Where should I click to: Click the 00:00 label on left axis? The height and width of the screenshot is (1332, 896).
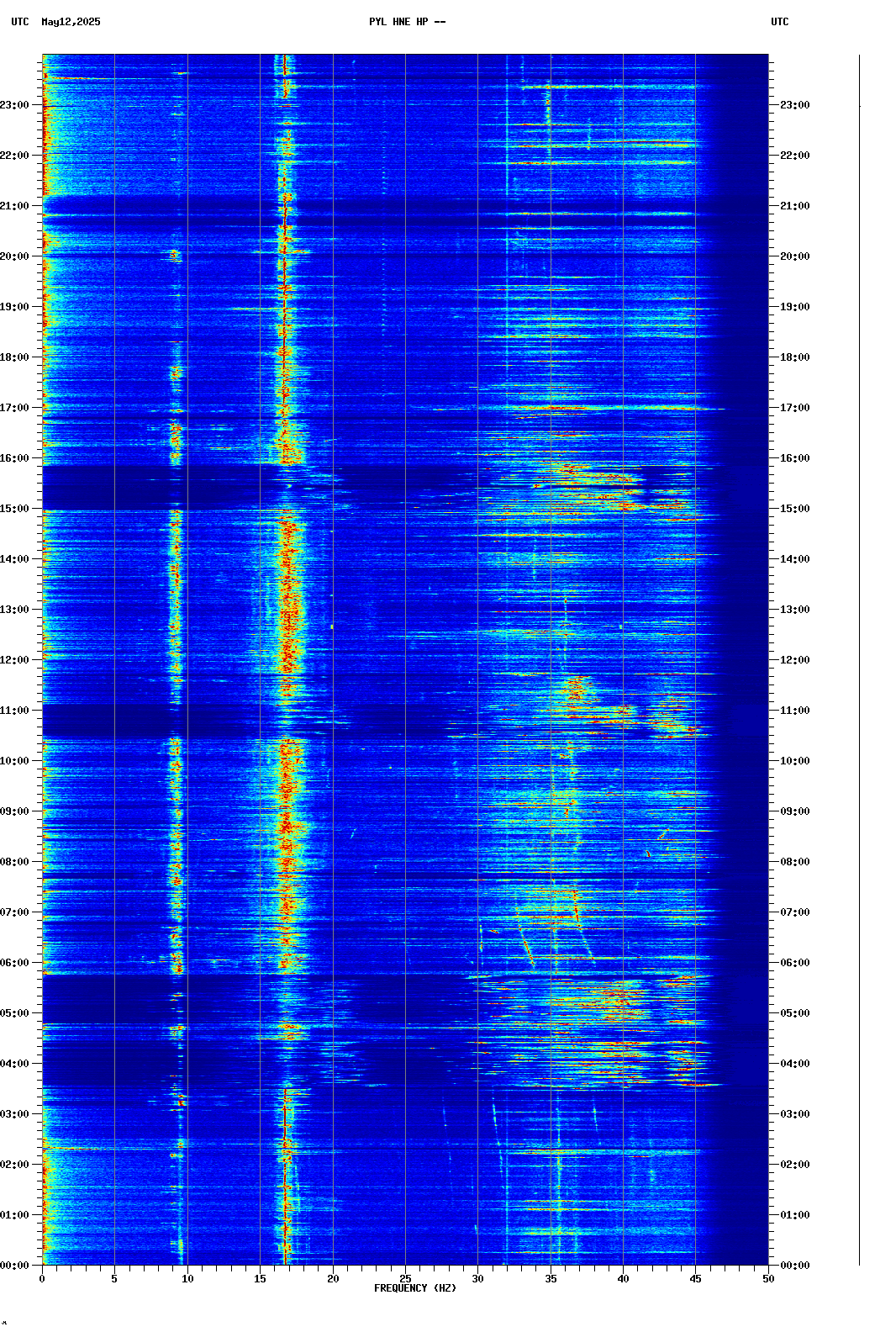click(14, 1266)
